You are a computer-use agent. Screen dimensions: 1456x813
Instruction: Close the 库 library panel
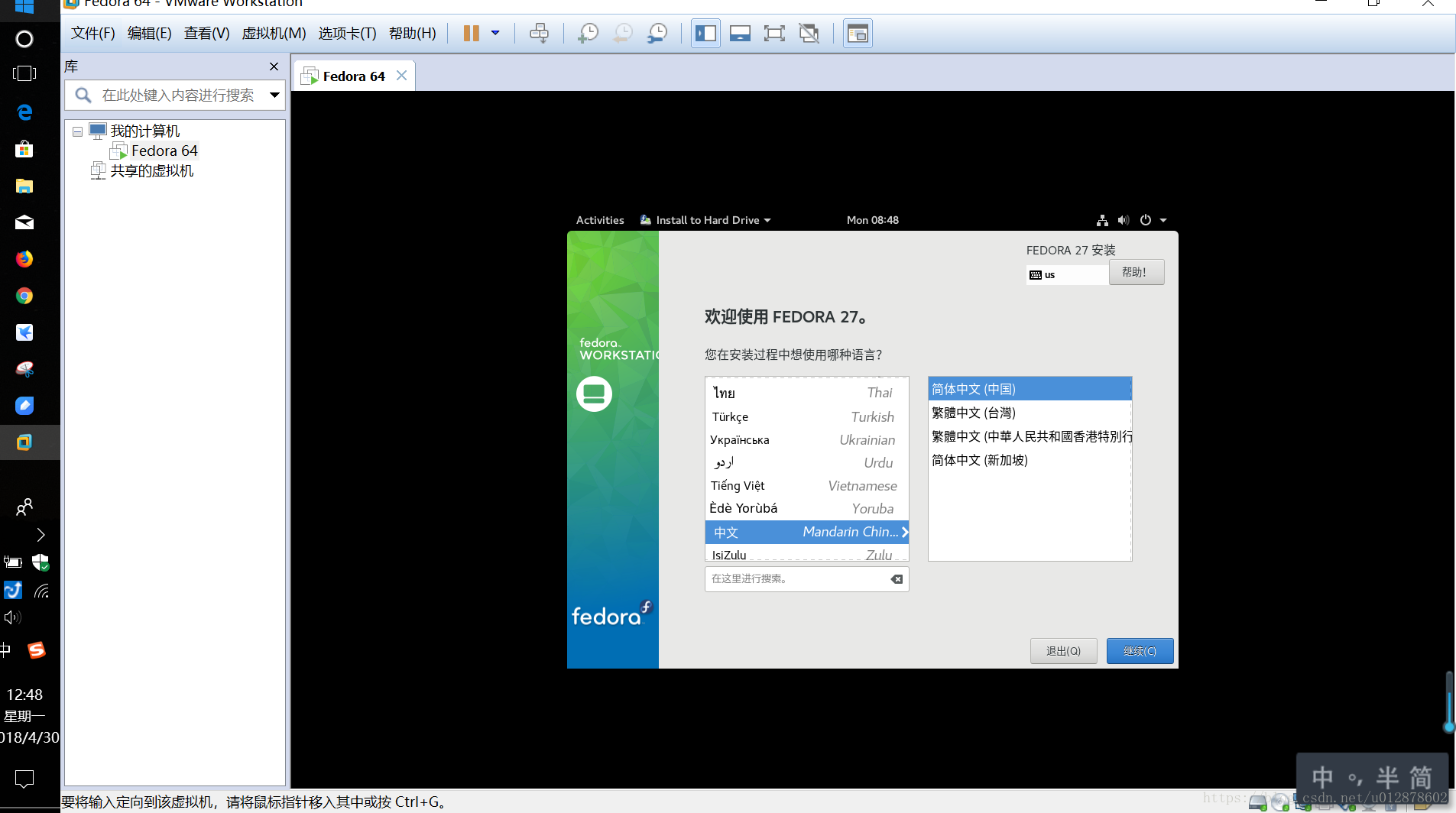click(274, 66)
